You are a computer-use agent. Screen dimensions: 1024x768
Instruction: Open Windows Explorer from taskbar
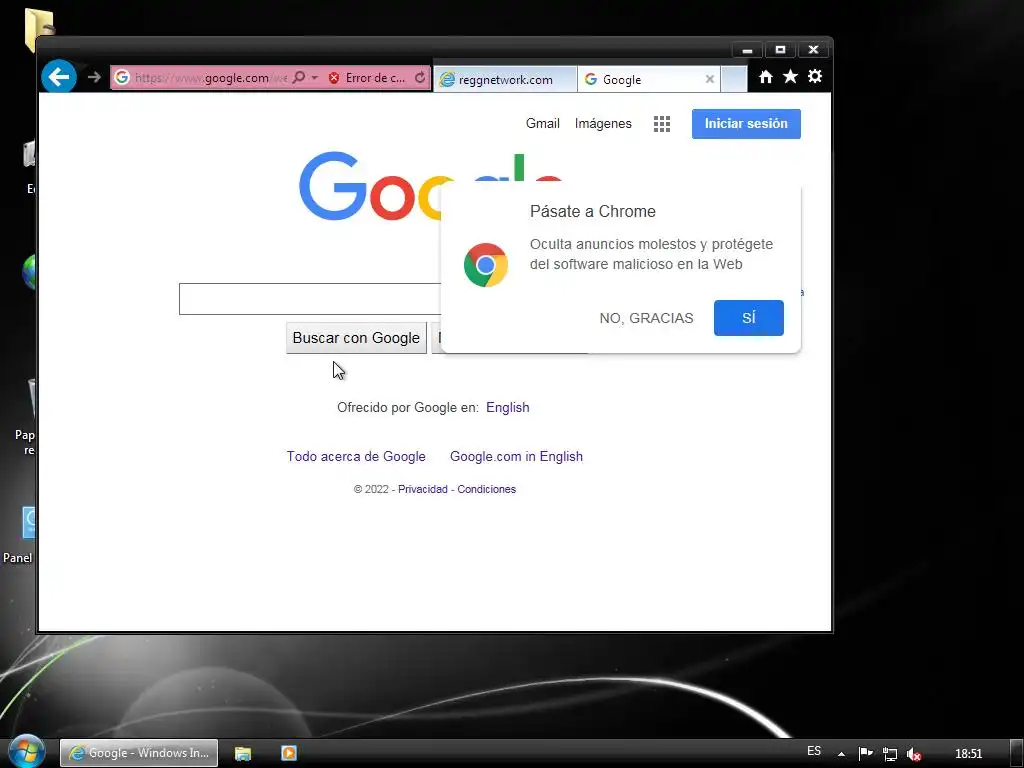pos(243,753)
